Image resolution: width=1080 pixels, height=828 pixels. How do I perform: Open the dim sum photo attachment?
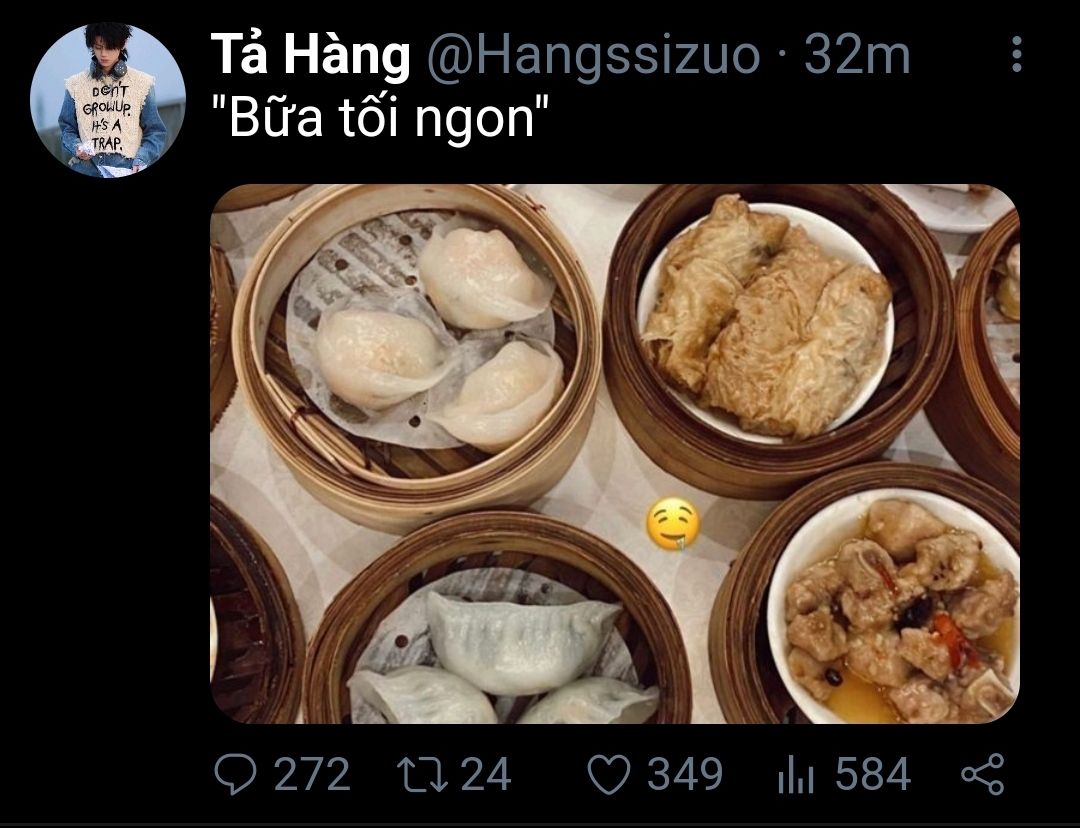coord(614,454)
